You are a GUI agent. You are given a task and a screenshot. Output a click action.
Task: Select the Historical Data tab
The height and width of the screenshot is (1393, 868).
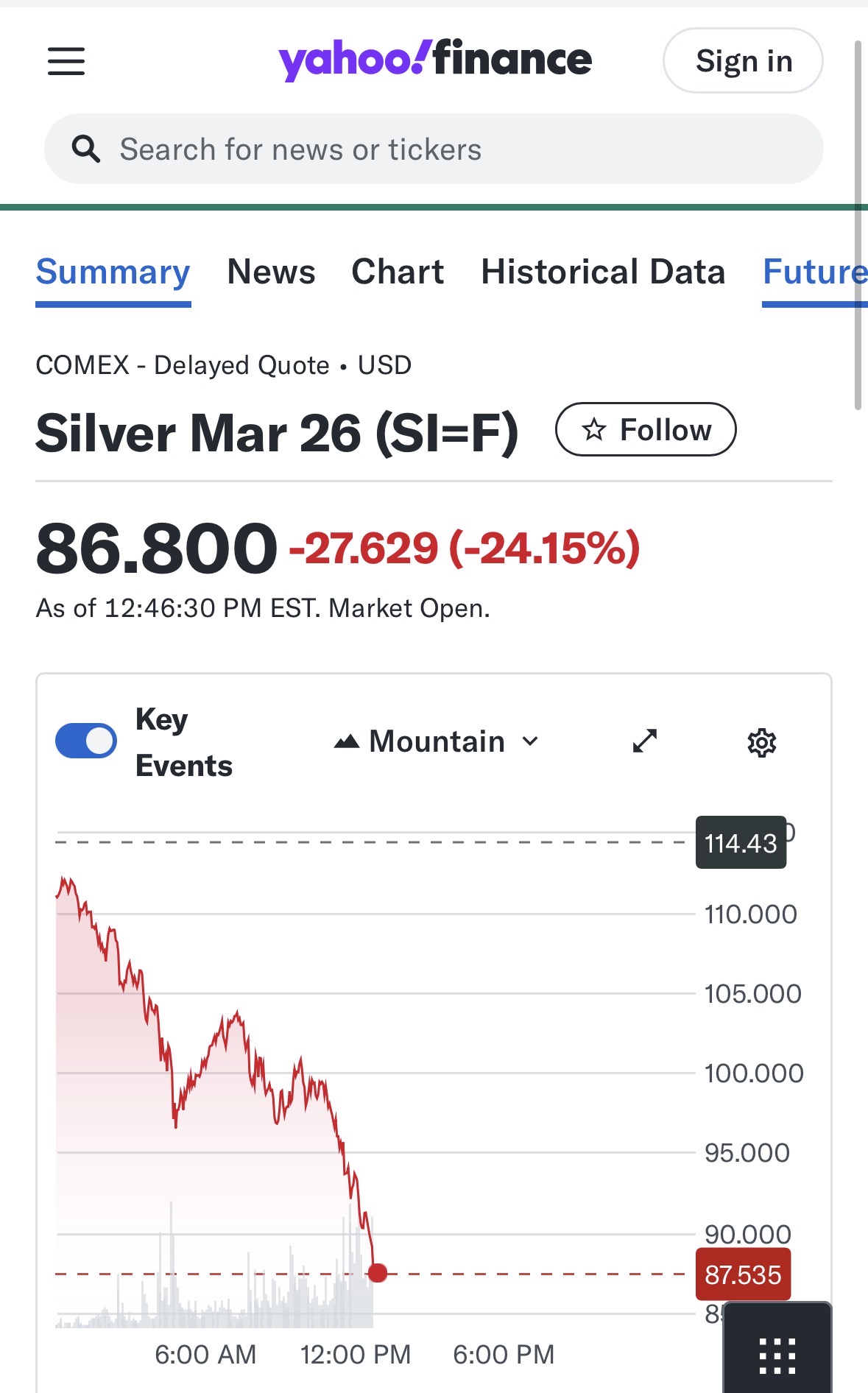click(603, 272)
